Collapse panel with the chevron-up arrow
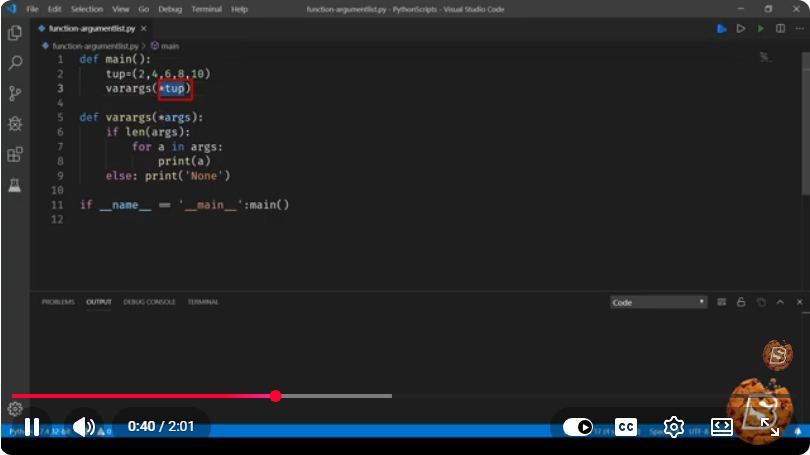This screenshot has width=810, height=455. click(x=780, y=302)
